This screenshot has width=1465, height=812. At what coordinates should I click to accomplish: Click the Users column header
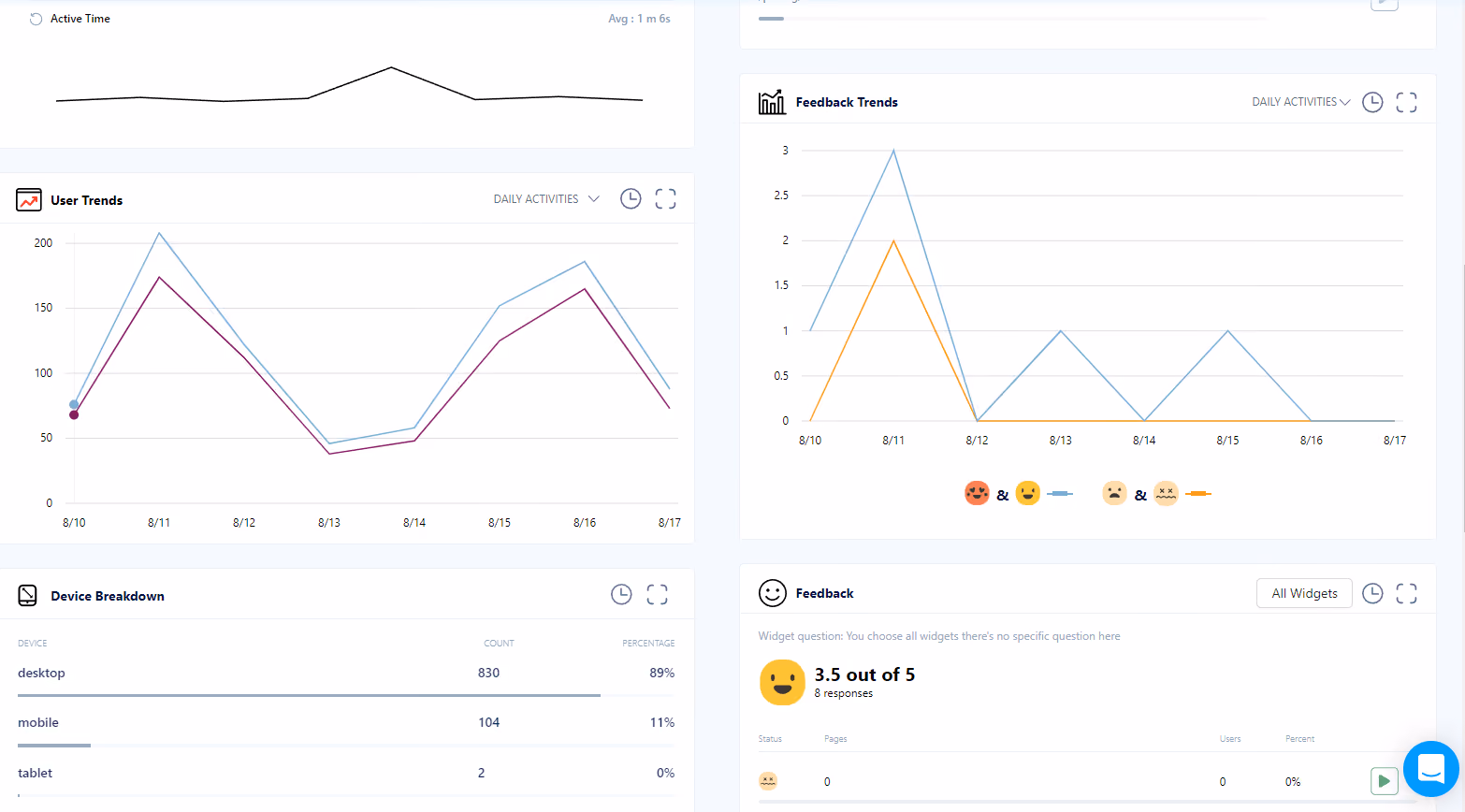[x=1230, y=739]
